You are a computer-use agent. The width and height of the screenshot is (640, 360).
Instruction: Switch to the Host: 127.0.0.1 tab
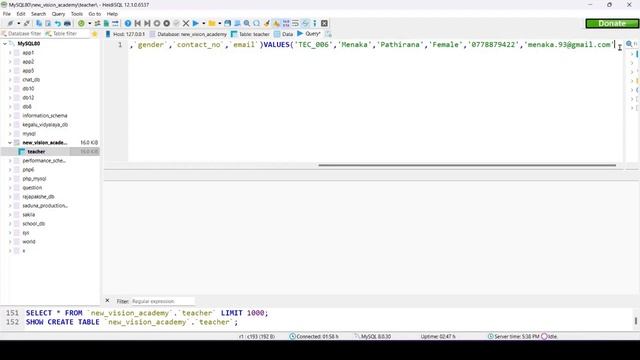pos(125,34)
